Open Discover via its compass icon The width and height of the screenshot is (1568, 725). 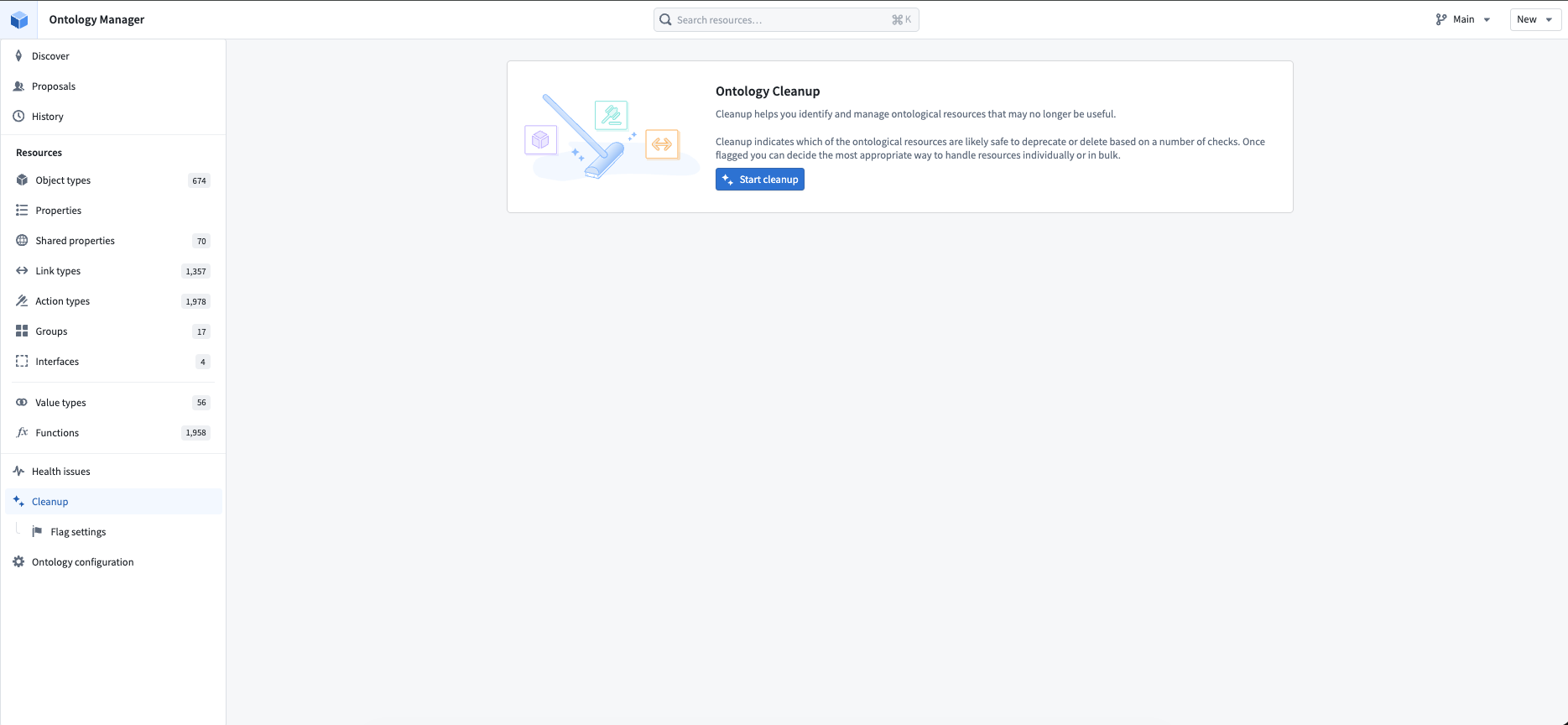(18, 56)
